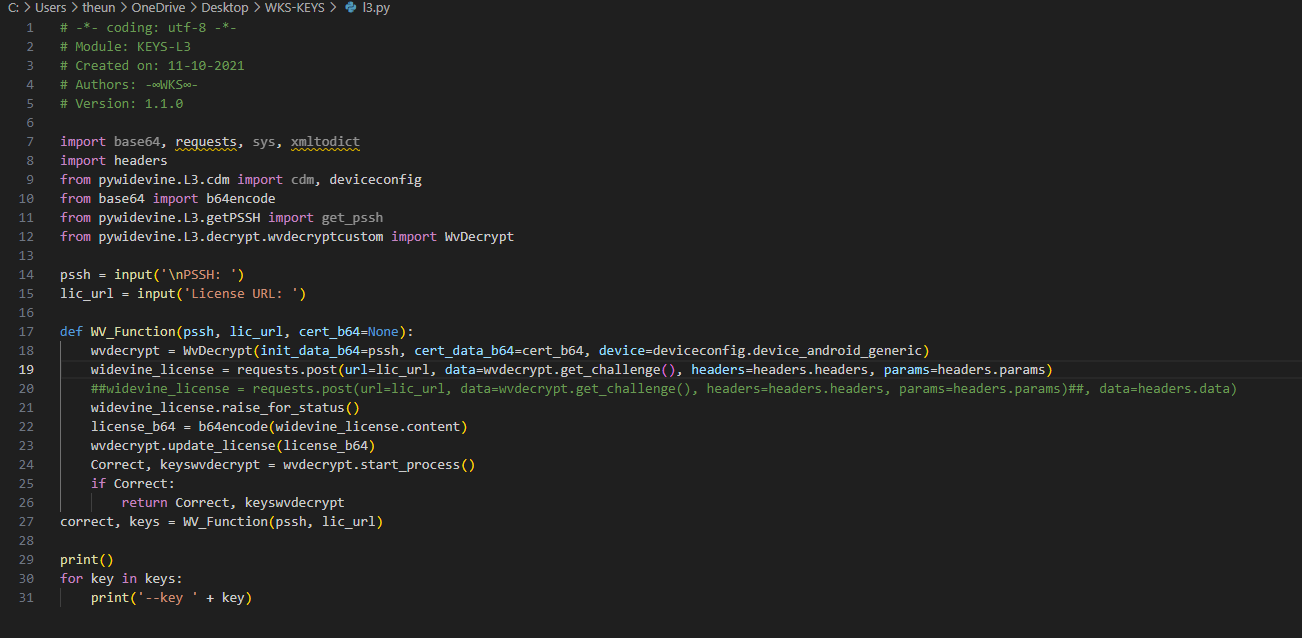This screenshot has height=638, width=1302.
Task: Place cursor in "# Created on: 11-10-2021" comment
Action: (x=152, y=65)
